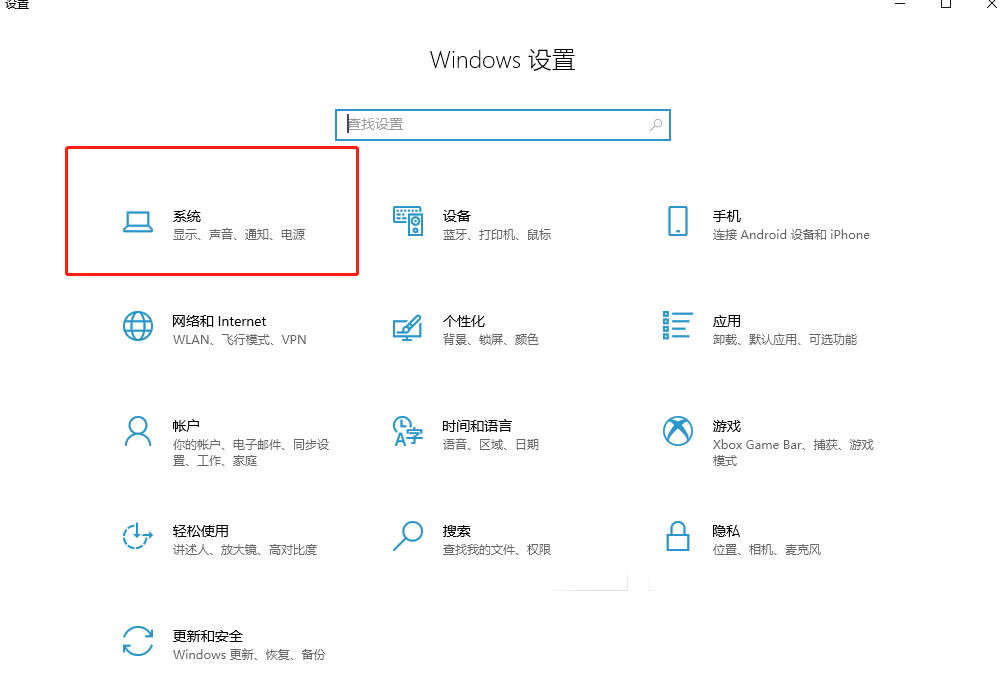1003x686 pixels.
Task: Click the WLAN、飞行模式、VPN description
Action: [x=240, y=340]
